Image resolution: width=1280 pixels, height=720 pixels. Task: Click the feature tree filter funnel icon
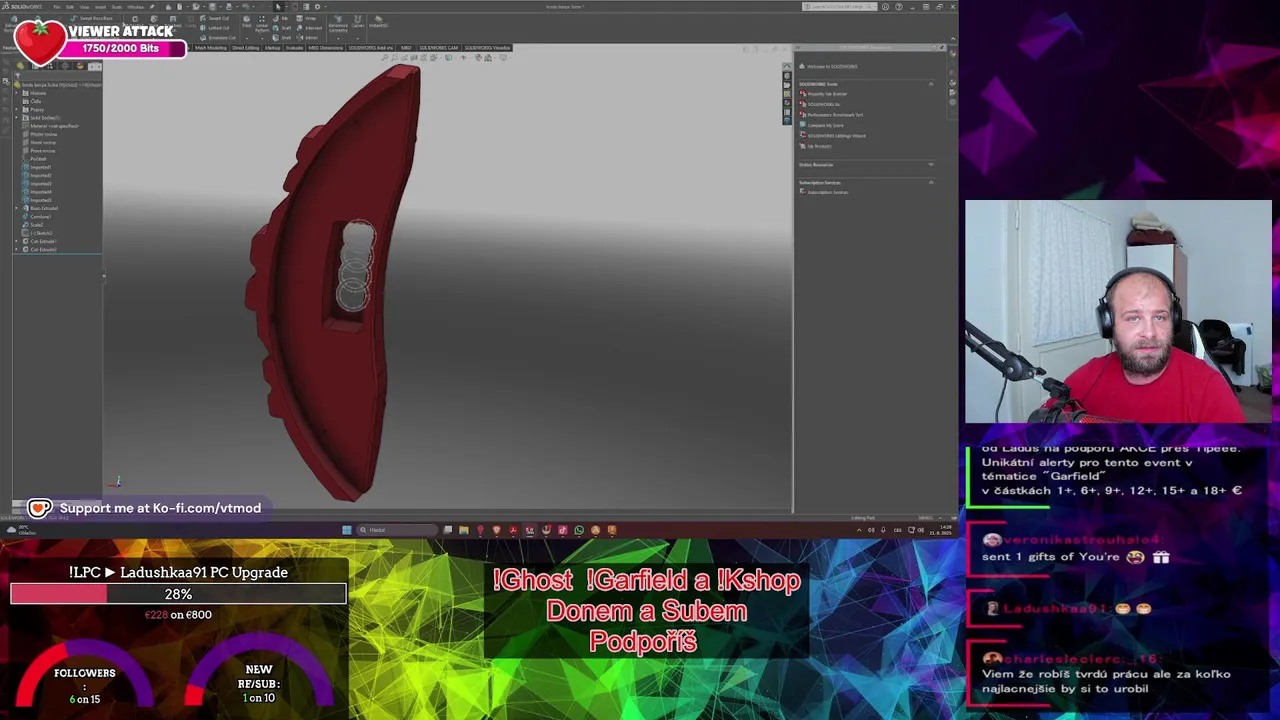pos(18,76)
